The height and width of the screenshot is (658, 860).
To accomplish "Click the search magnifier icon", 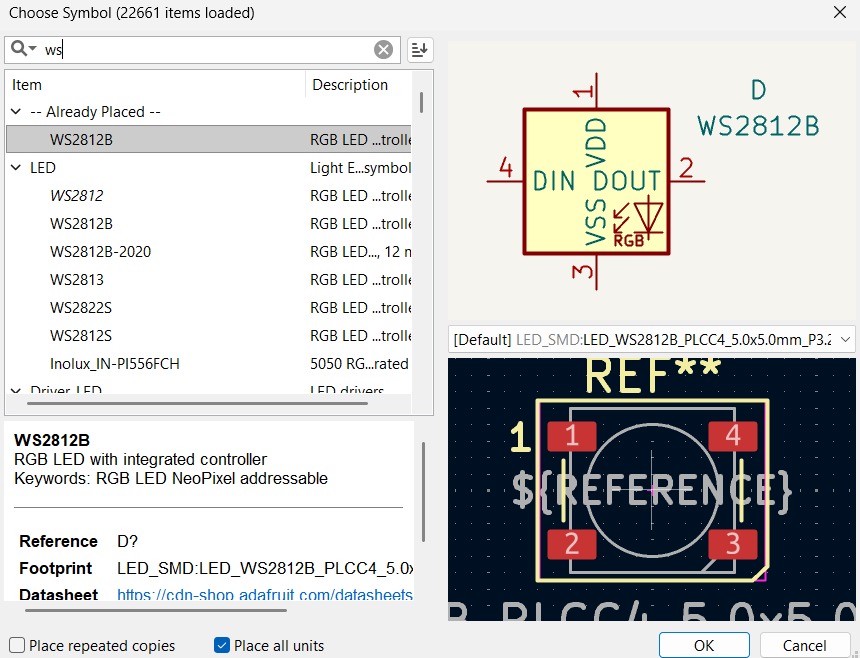I will pos(19,49).
